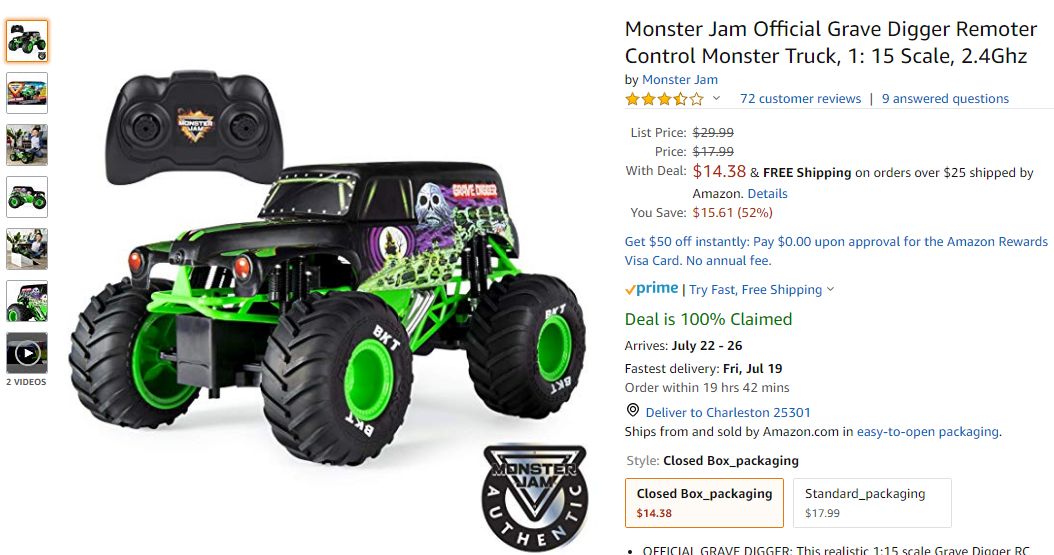Select Standard_packaging style option

click(x=873, y=503)
